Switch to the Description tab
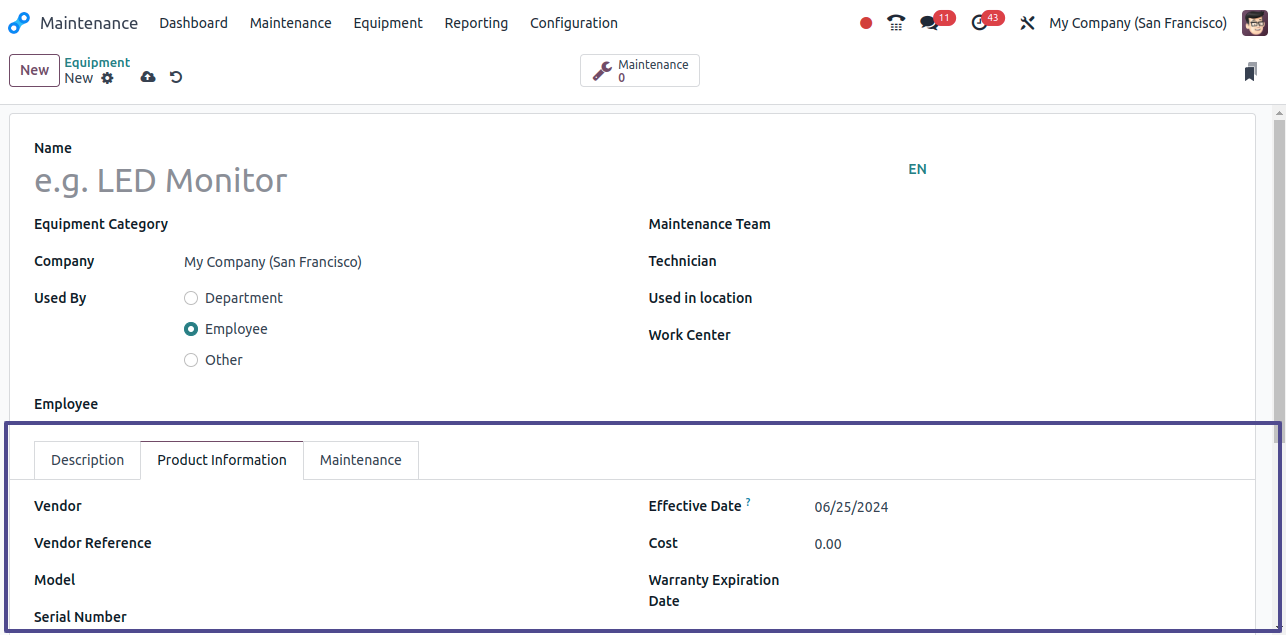This screenshot has width=1286, height=635. click(88, 460)
